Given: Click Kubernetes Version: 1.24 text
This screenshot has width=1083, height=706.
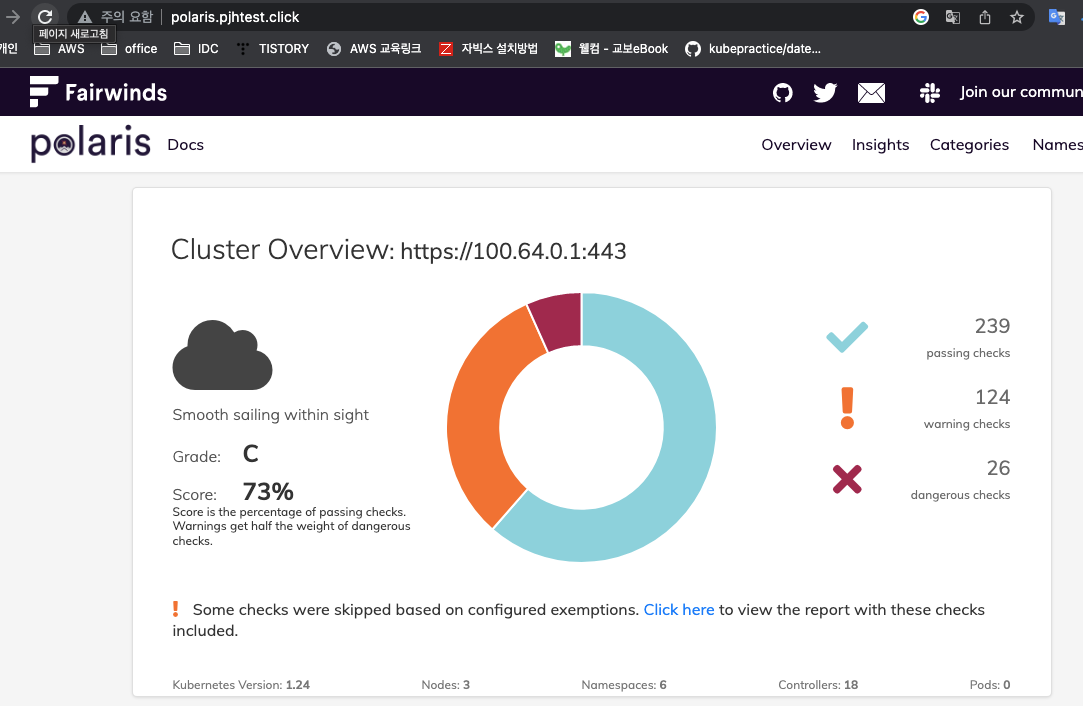Looking at the screenshot, I should click(241, 685).
